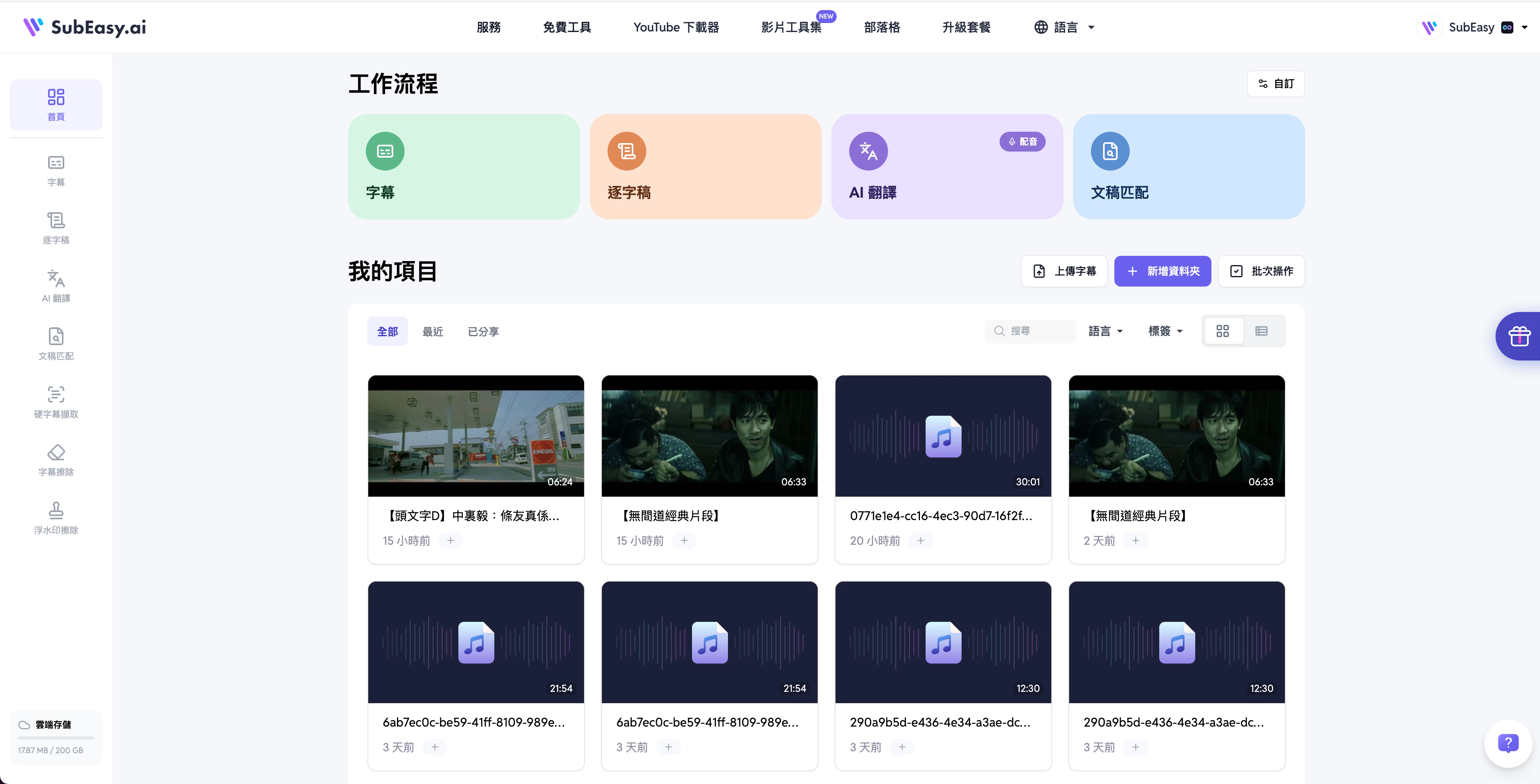Open the first 6ab7ec0c audio thumbnail

(x=476, y=643)
